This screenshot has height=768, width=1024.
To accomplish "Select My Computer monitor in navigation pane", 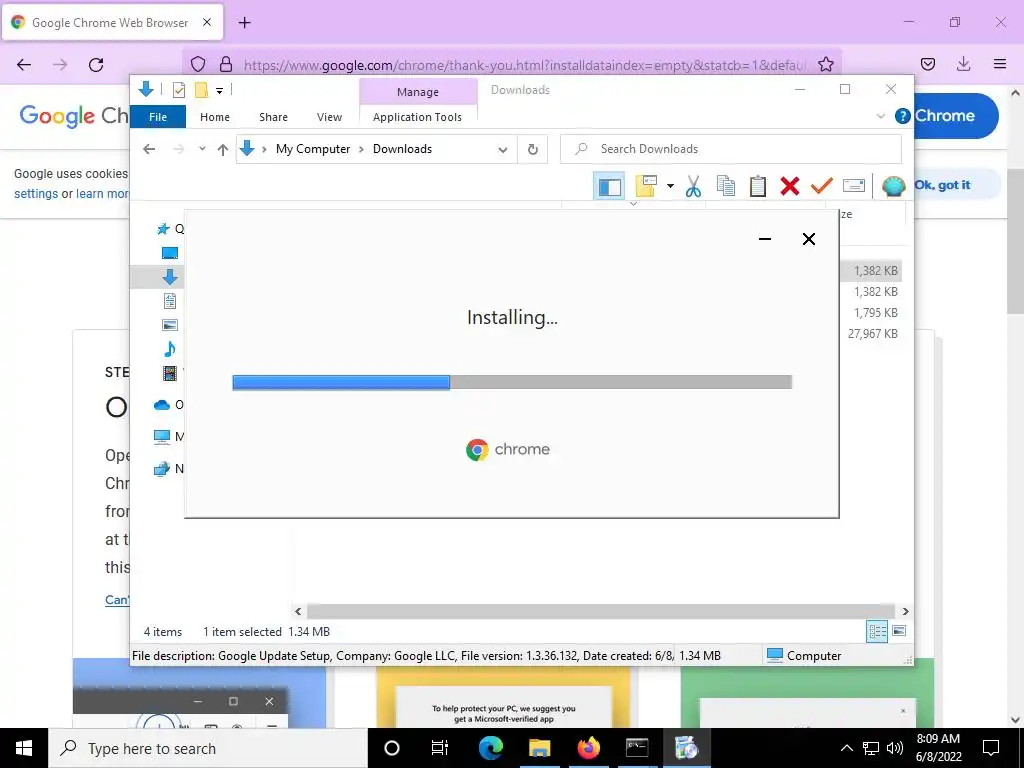I will 161,436.
